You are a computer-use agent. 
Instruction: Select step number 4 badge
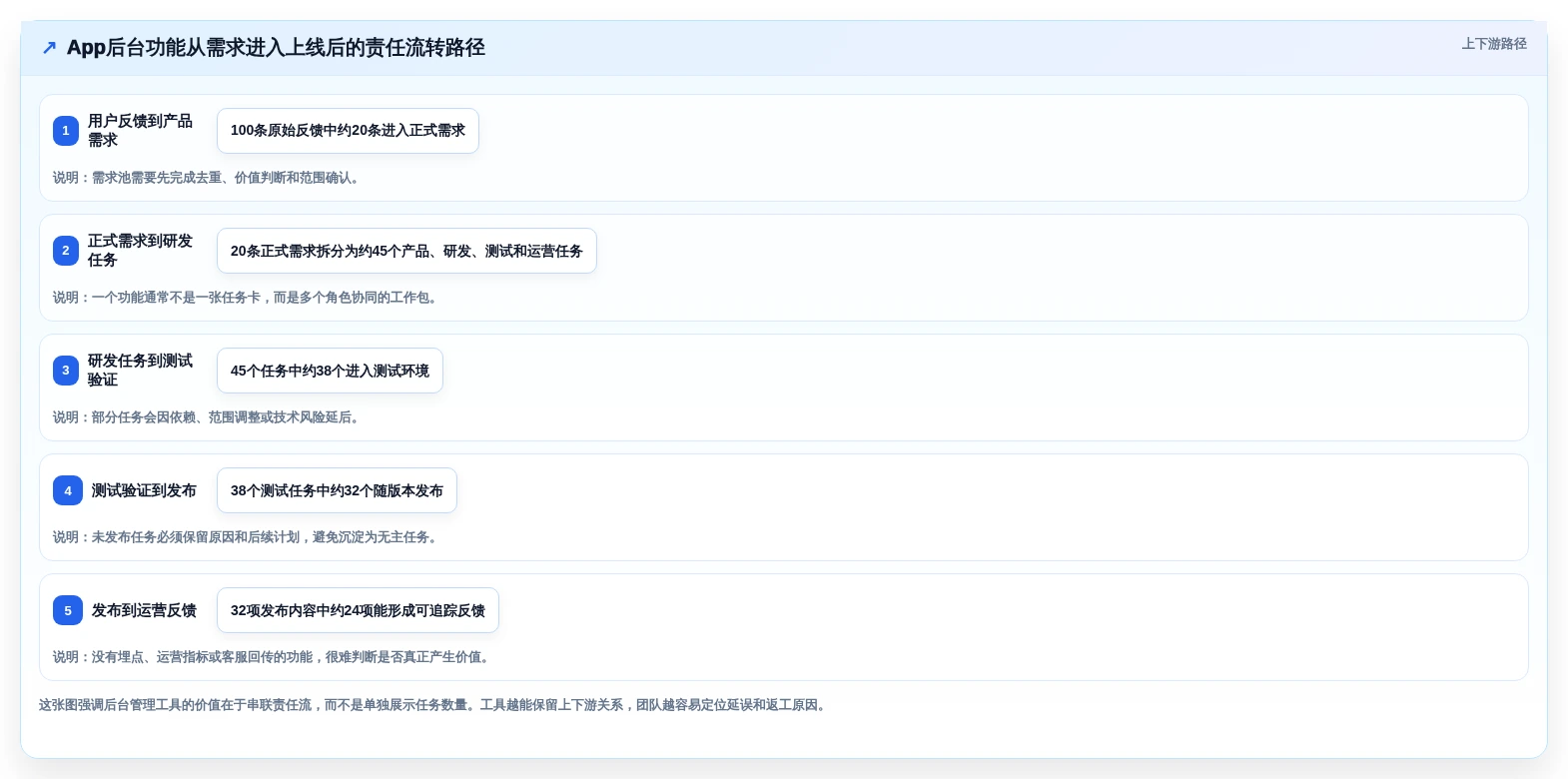point(68,490)
